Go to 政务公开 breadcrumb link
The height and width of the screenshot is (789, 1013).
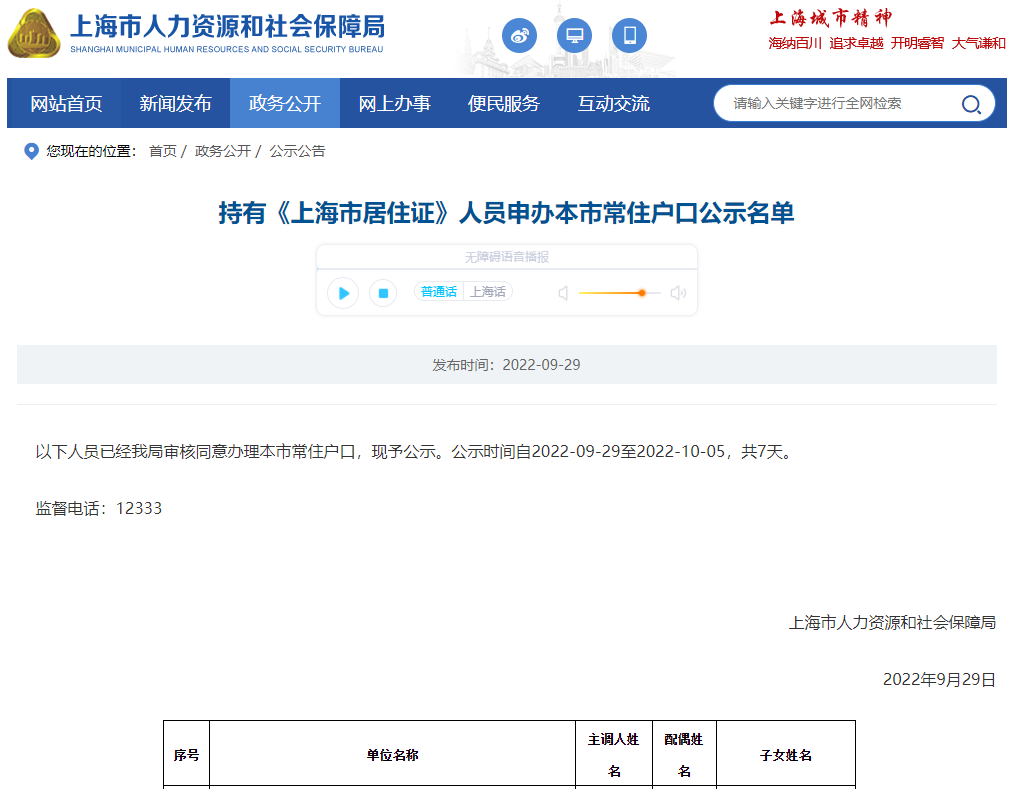click(223, 151)
